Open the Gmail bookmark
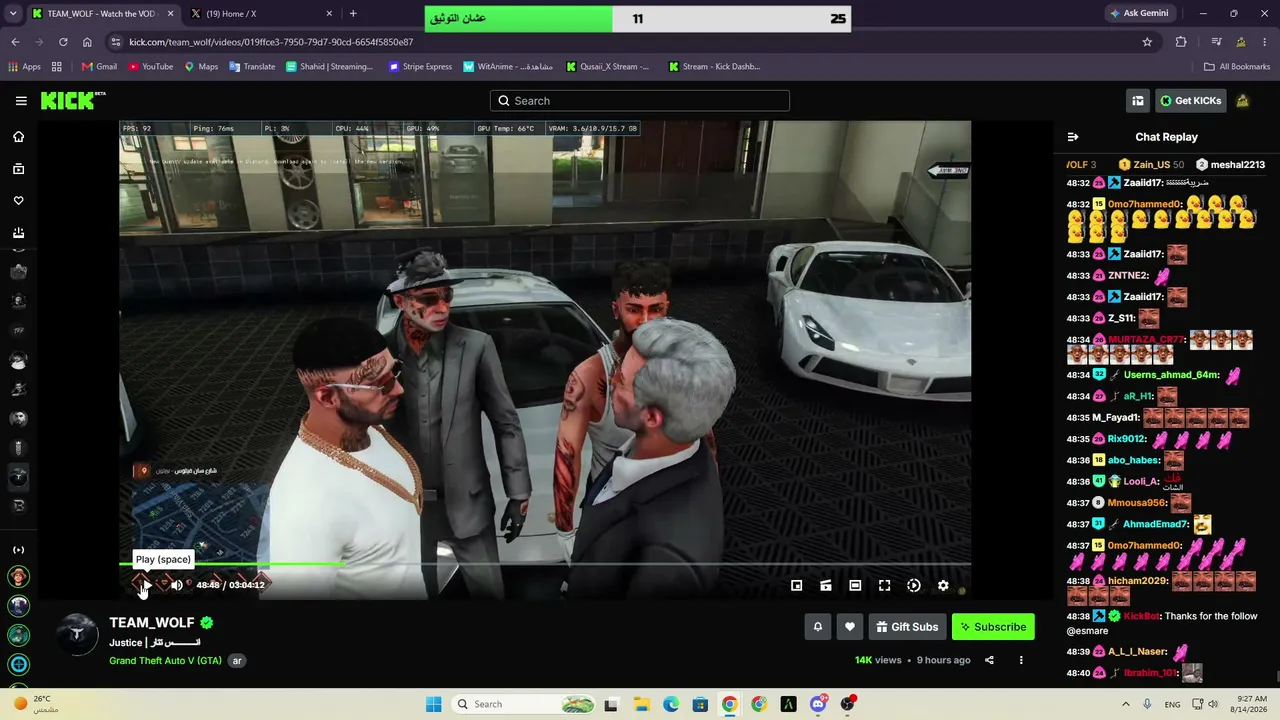This screenshot has height=720, width=1280. pyautogui.click(x=99, y=67)
